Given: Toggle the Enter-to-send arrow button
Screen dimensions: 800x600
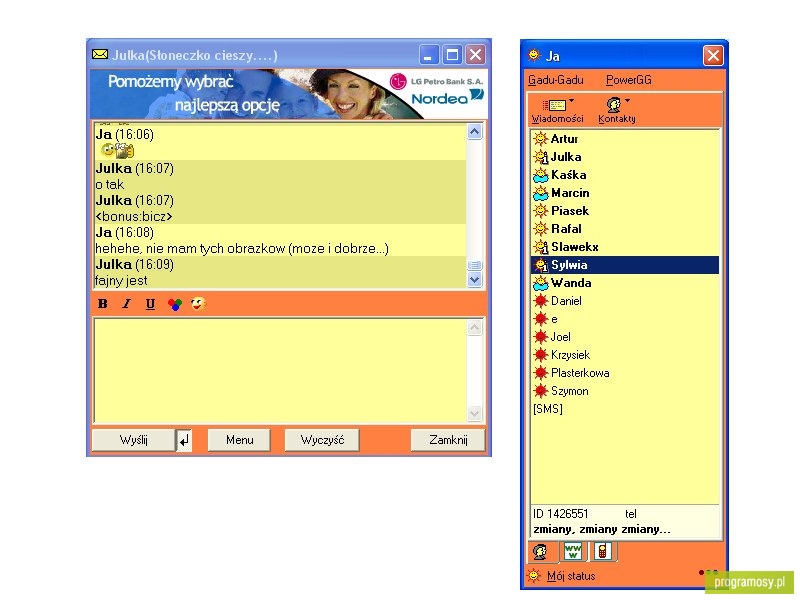Looking at the screenshot, I should tap(184, 440).
